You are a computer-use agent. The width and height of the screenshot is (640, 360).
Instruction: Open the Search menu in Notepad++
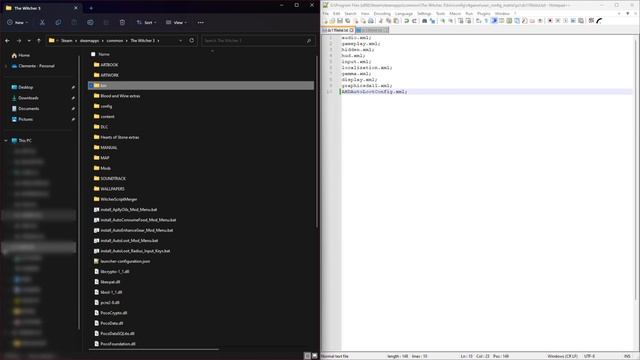click(x=350, y=13)
